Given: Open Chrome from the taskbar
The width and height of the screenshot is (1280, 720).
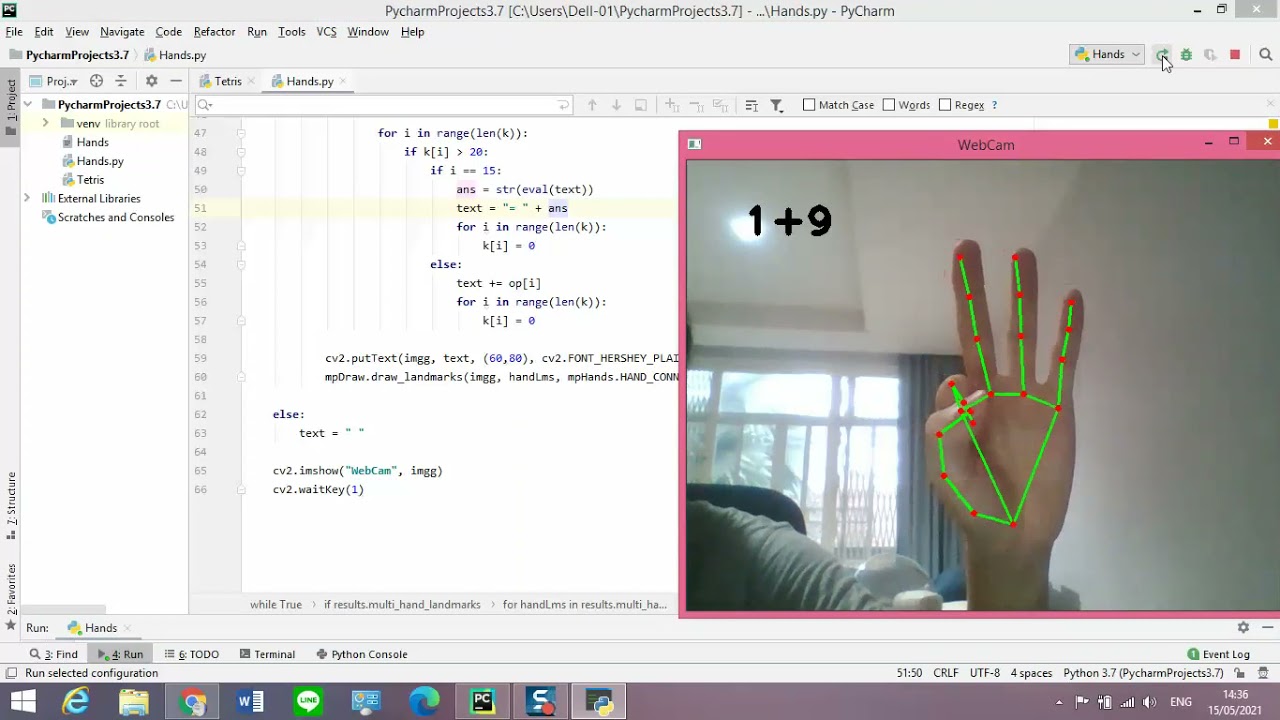Looking at the screenshot, I should click(x=193, y=702).
